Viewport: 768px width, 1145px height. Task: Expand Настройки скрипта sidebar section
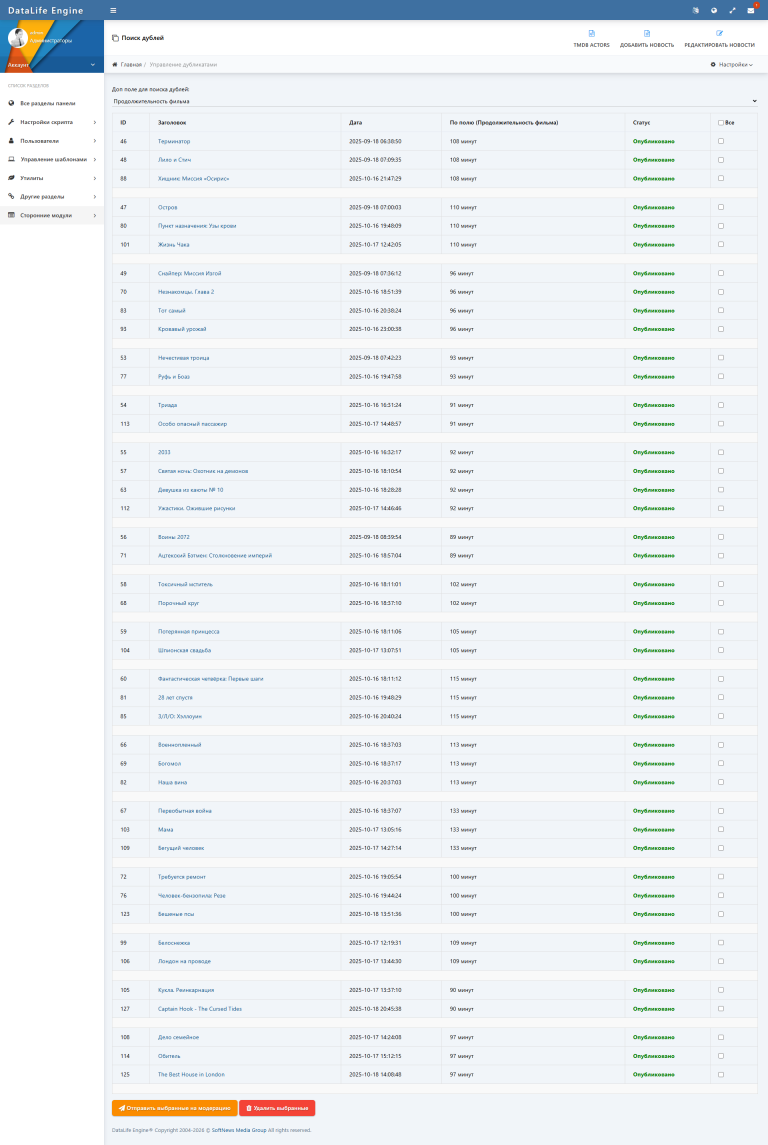click(x=52, y=122)
